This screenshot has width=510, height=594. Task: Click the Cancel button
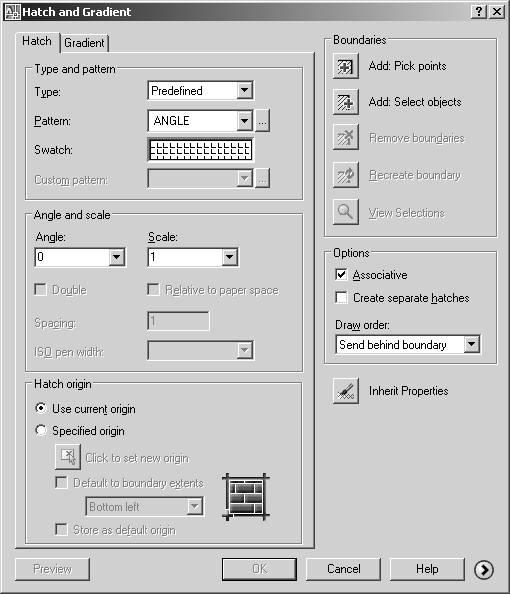344,569
